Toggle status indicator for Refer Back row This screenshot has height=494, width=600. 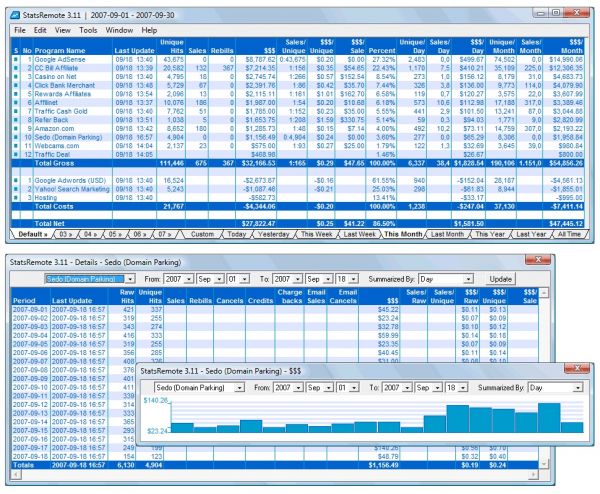coord(16,120)
